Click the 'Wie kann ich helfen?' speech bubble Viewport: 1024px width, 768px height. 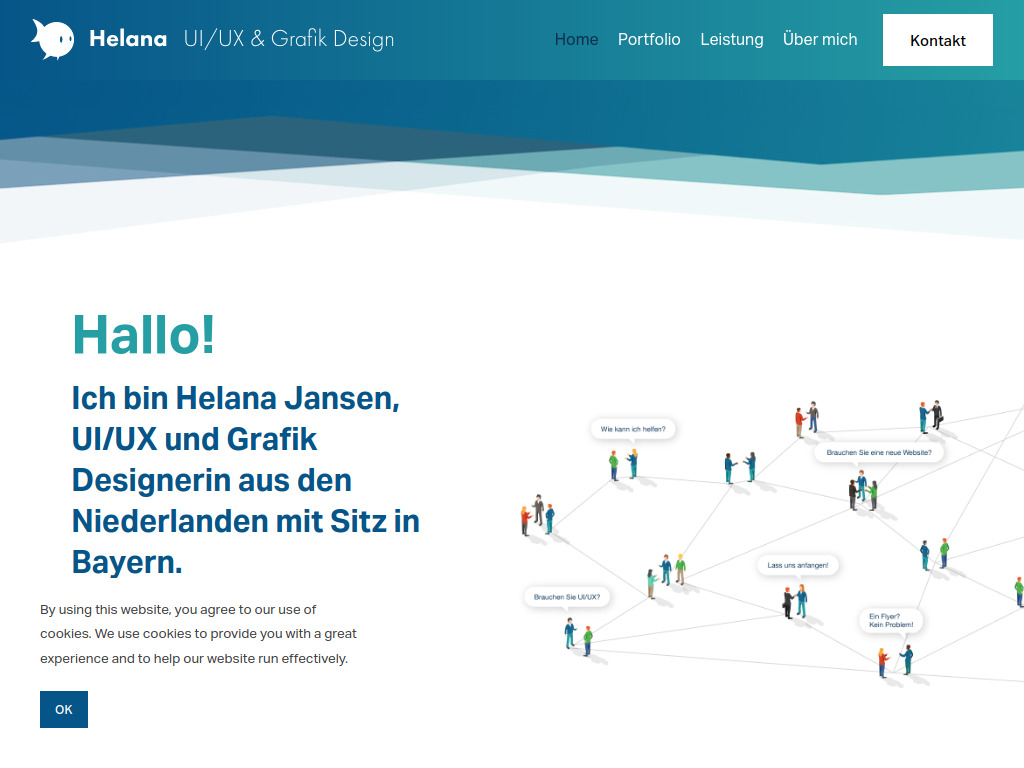click(x=633, y=428)
